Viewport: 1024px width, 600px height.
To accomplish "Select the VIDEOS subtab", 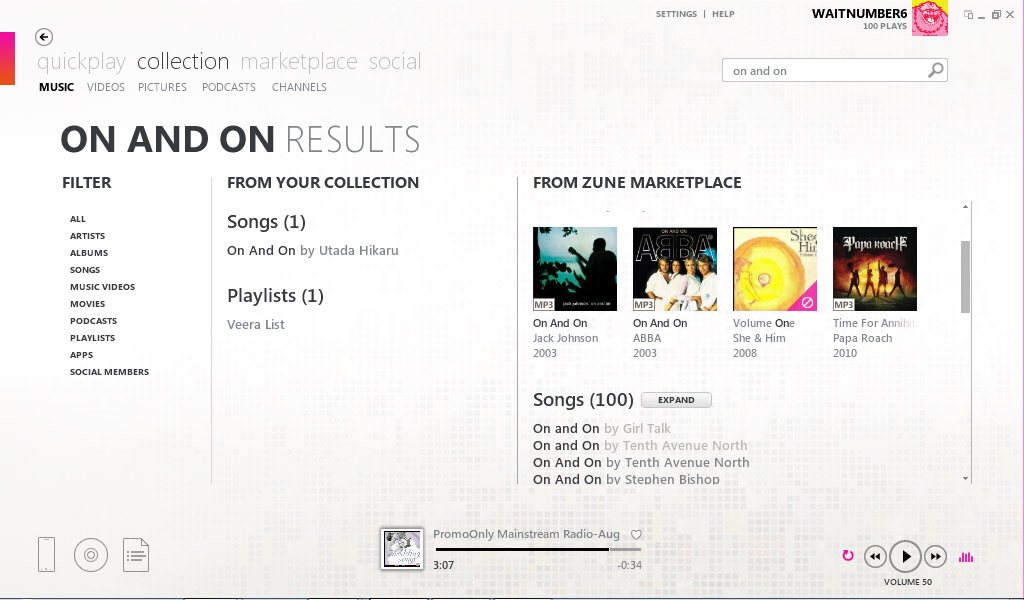I will tap(106, 87).
